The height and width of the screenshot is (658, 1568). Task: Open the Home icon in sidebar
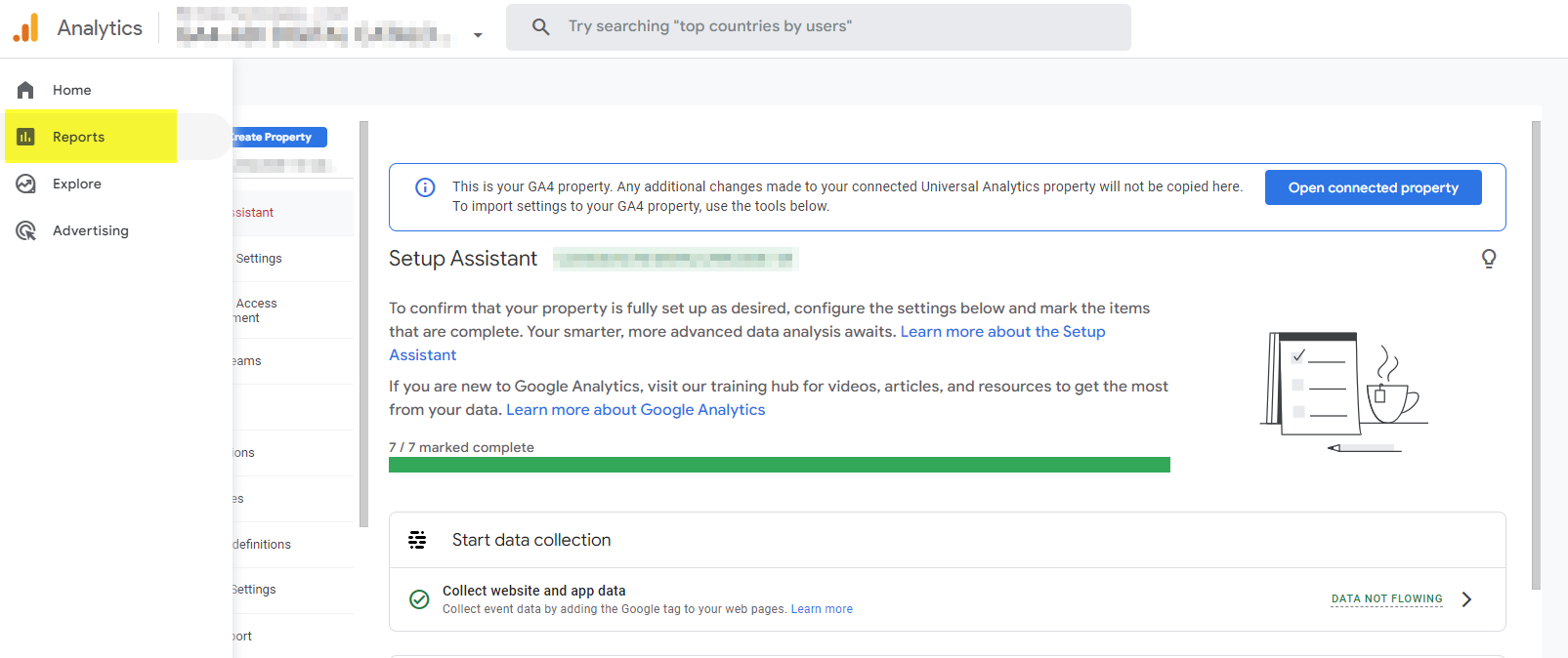(25, 90)
